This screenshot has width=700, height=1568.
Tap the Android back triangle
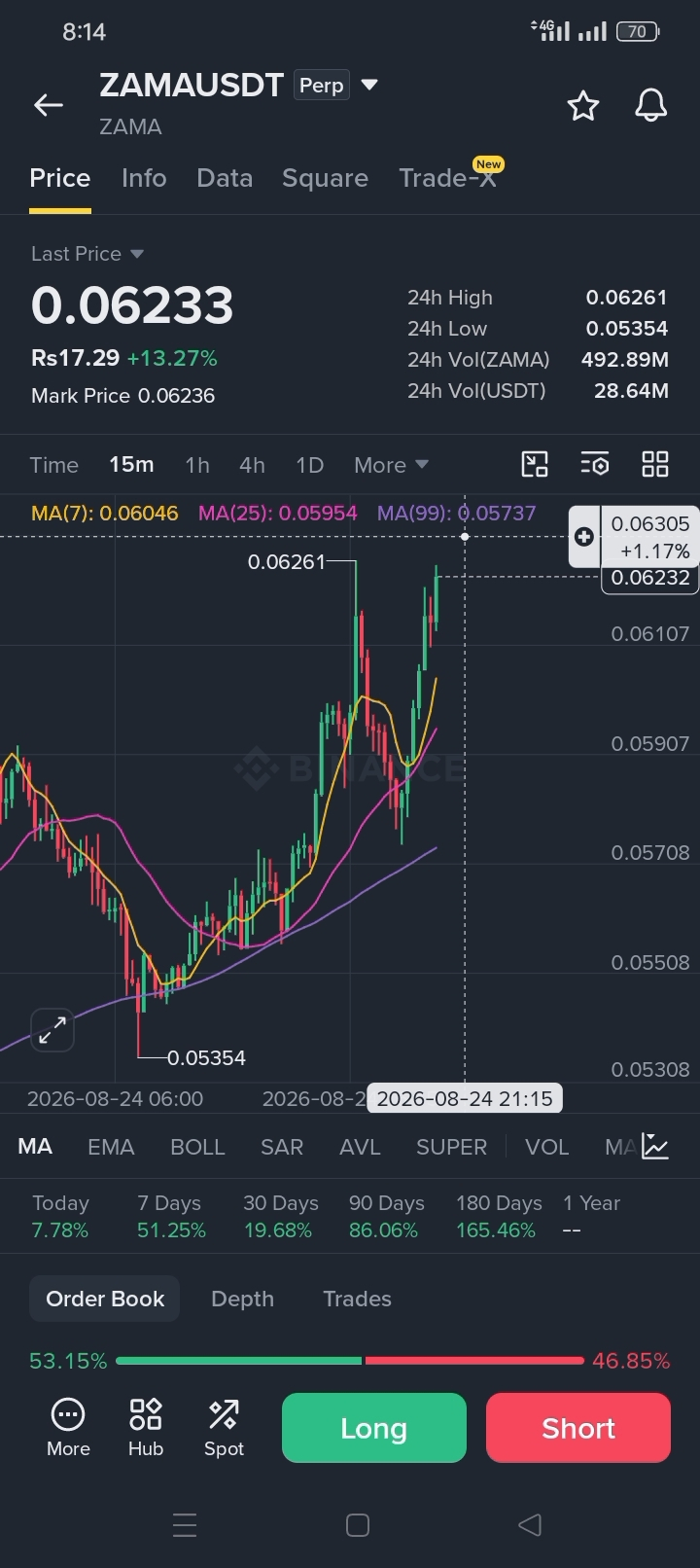530,1525
